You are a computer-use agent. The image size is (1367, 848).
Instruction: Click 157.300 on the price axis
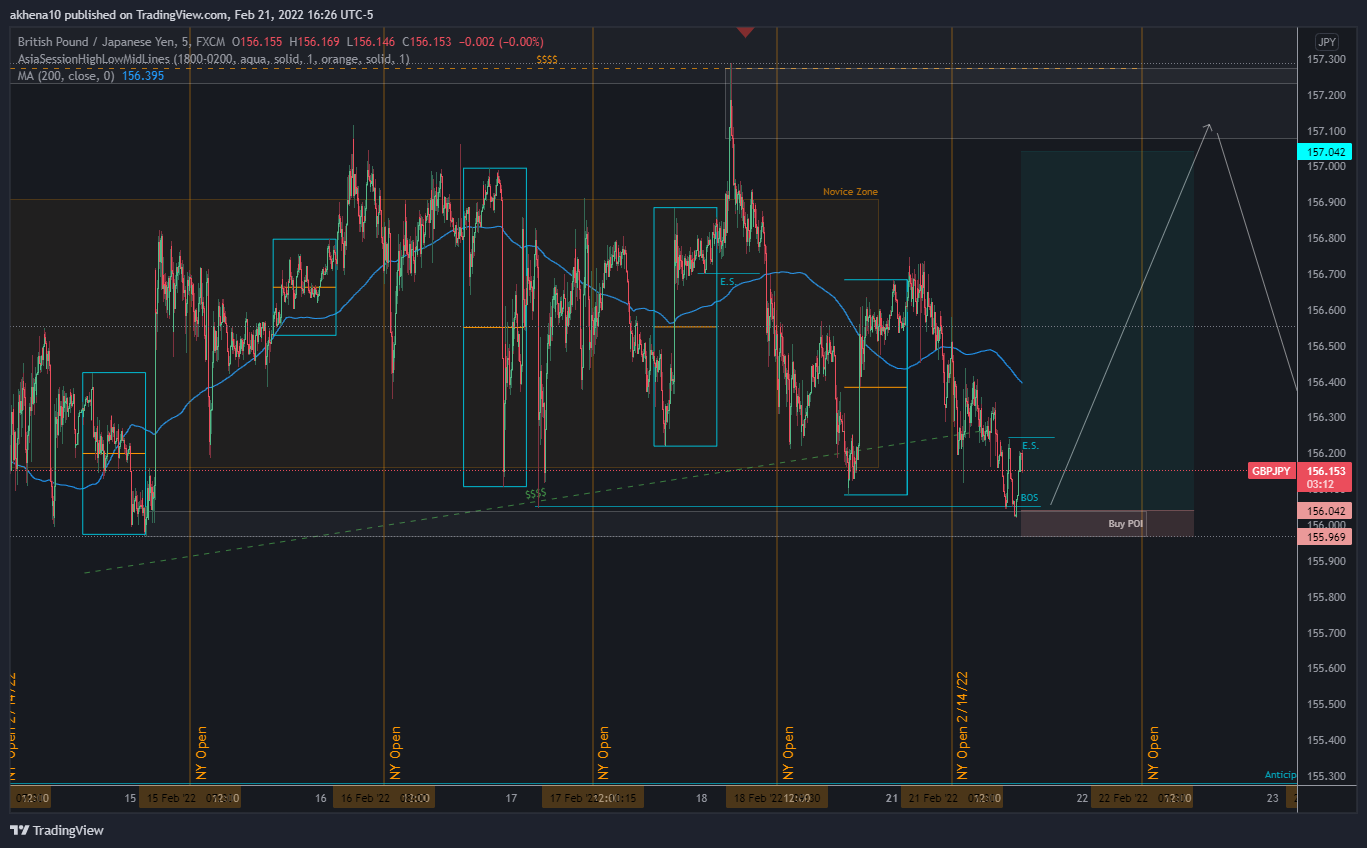1326,59
